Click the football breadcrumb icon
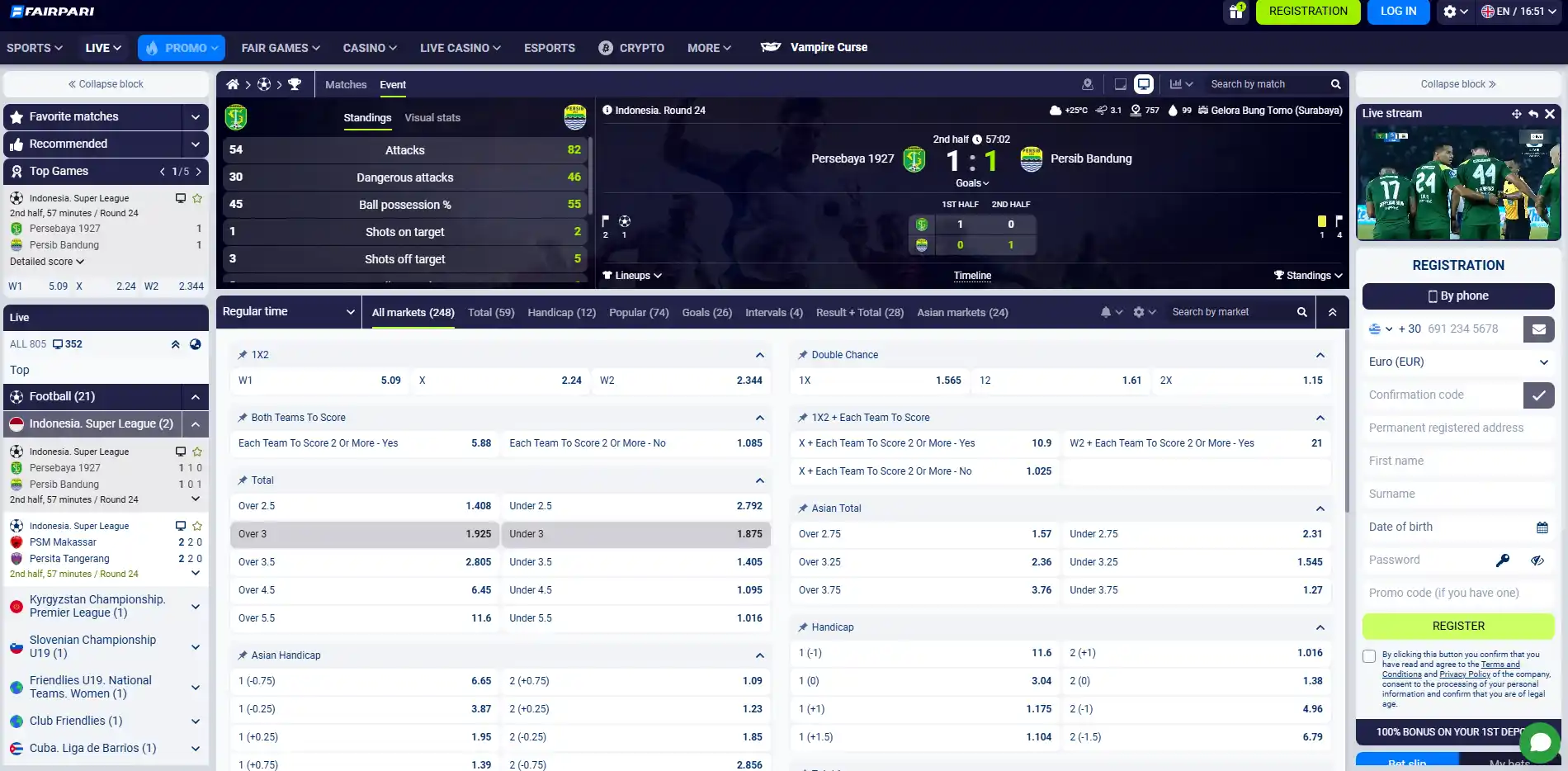The width and height of the screenshot is (1568, 771). coord(264,84)
